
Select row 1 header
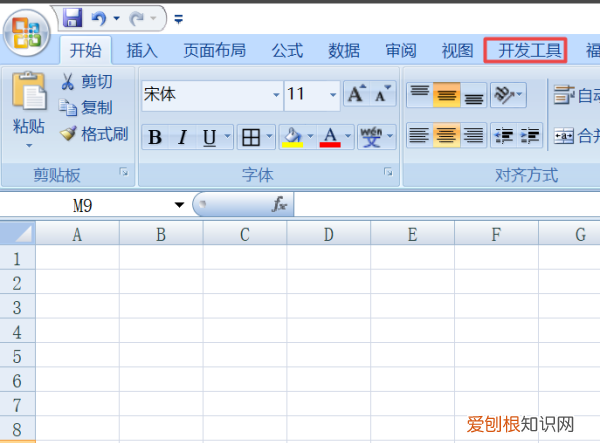[x=17, y=259]
